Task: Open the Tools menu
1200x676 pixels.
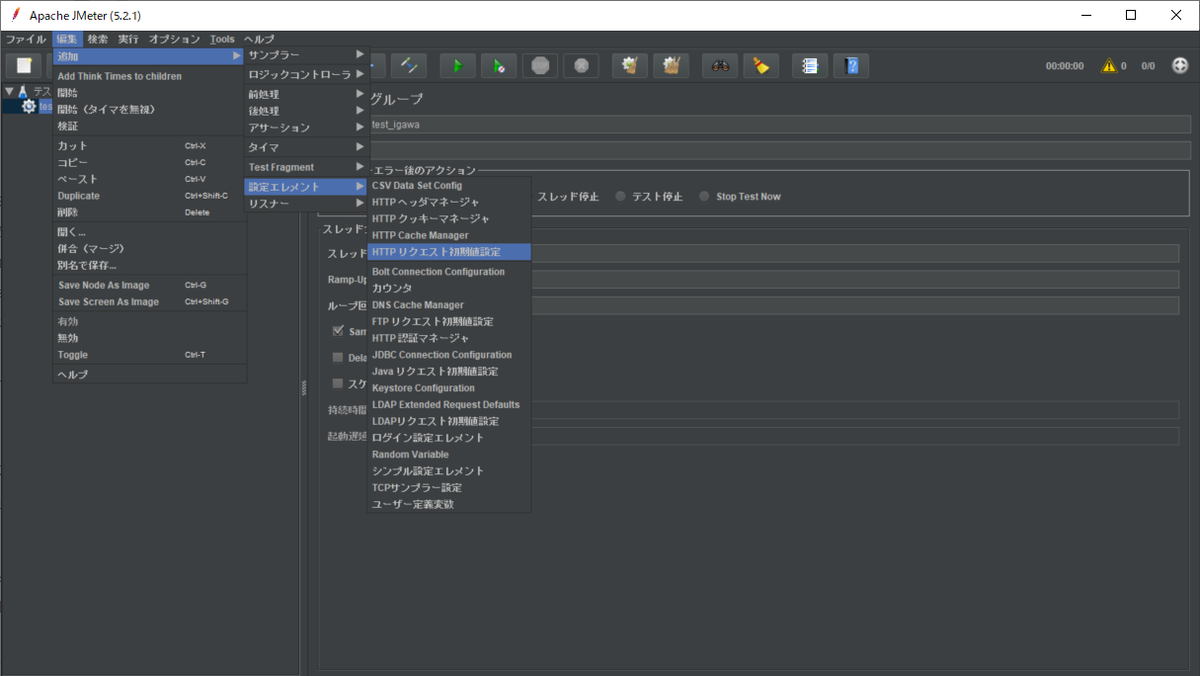Action: click(223, 39)
